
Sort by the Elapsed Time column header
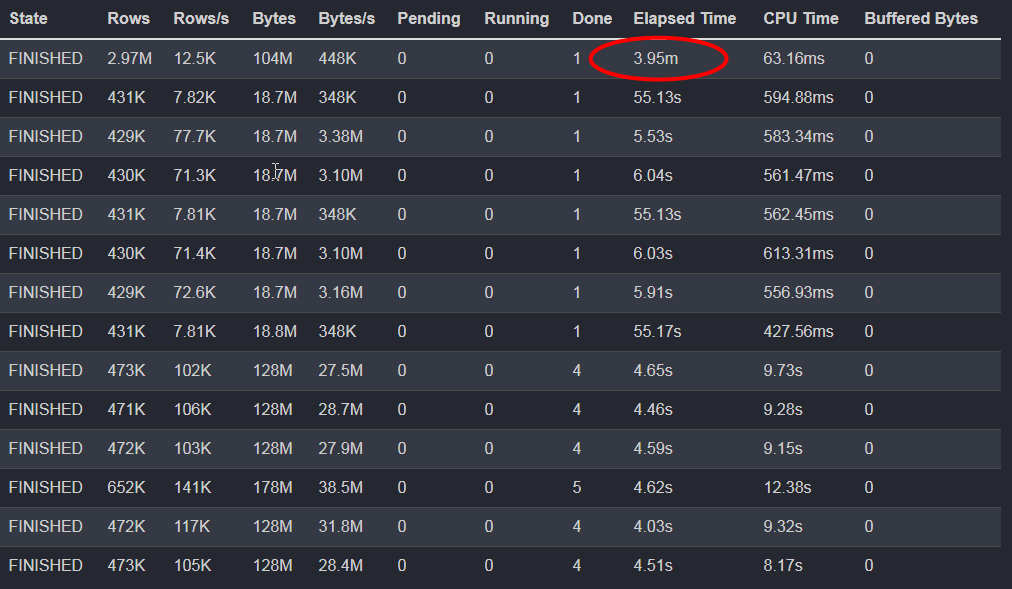684,18
